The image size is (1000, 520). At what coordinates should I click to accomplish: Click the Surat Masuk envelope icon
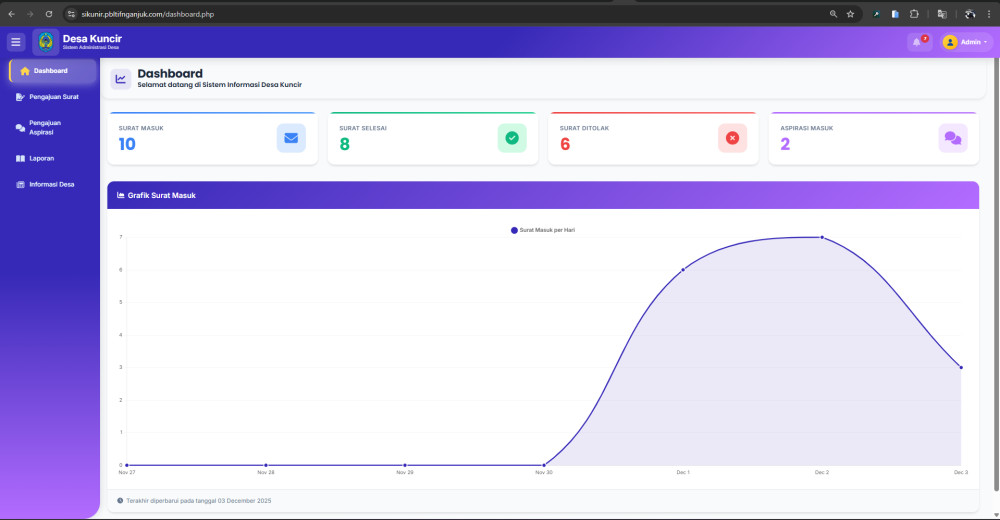click(291, 138)
